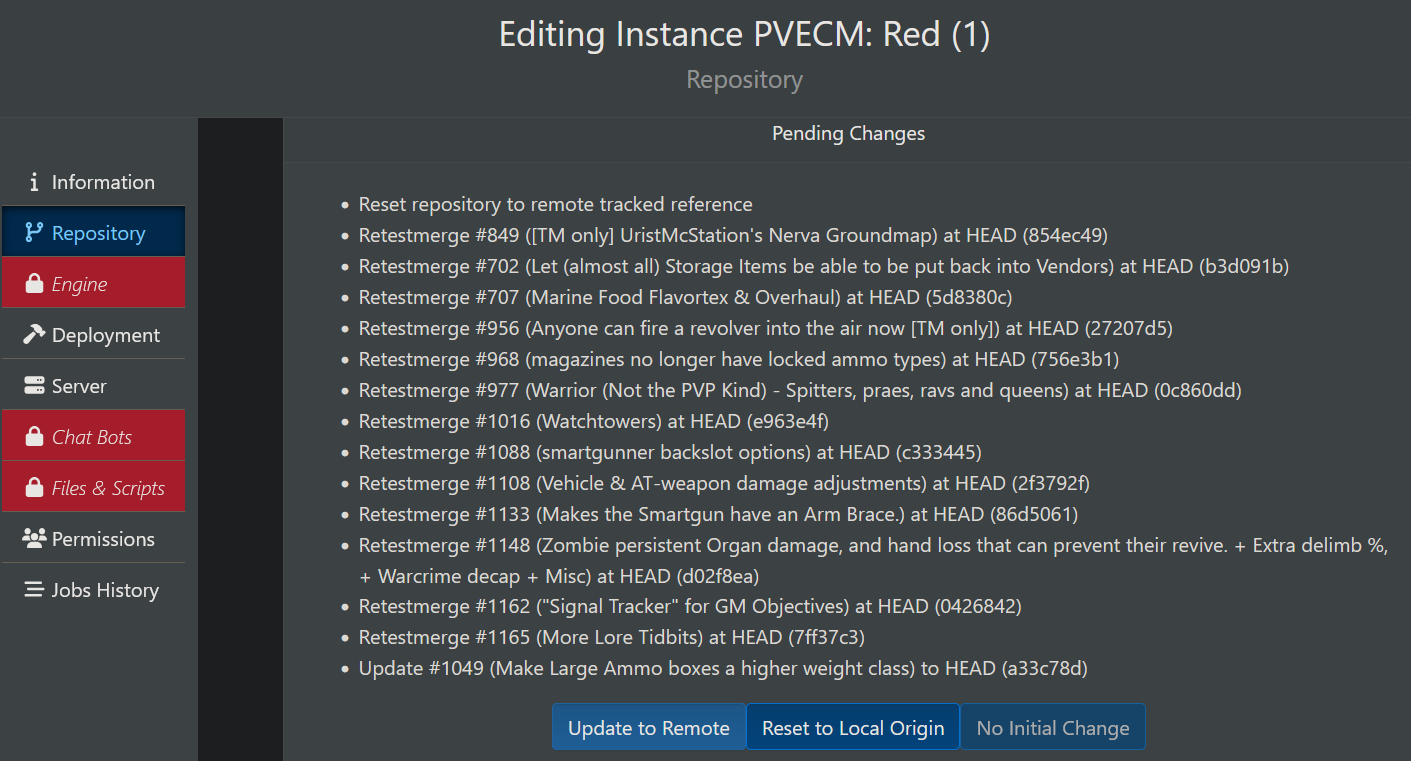Click the Reset to Local Origin button
1411x761 pixels.
[x=853, y=728]
